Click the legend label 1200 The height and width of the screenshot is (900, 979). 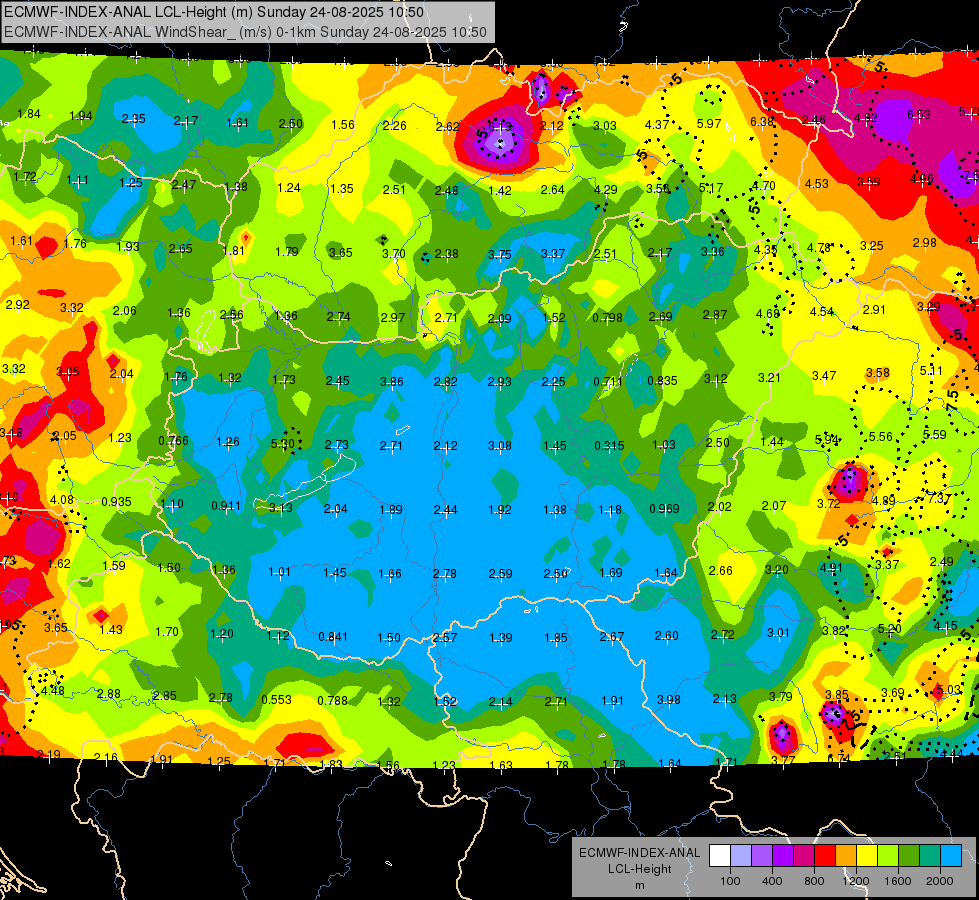(x=855, y=881)
